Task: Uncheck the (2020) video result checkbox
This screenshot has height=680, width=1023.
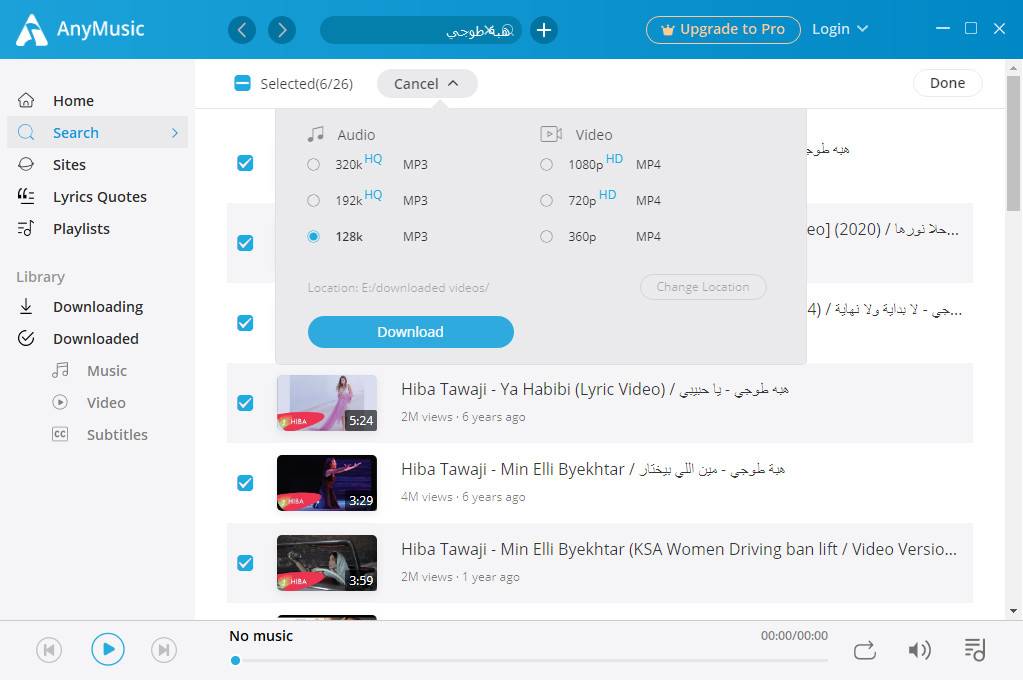Action: tap(245, 243)
